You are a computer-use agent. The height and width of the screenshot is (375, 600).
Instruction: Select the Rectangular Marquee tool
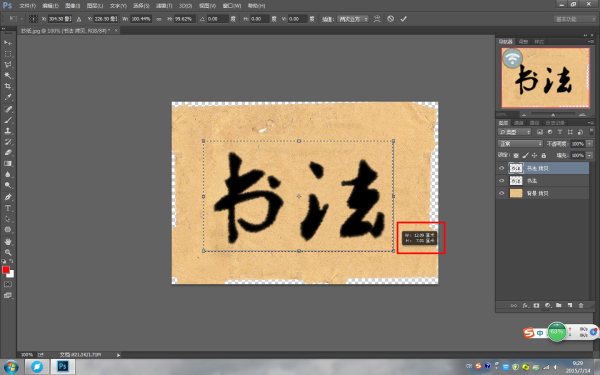(x=8, y=54)
